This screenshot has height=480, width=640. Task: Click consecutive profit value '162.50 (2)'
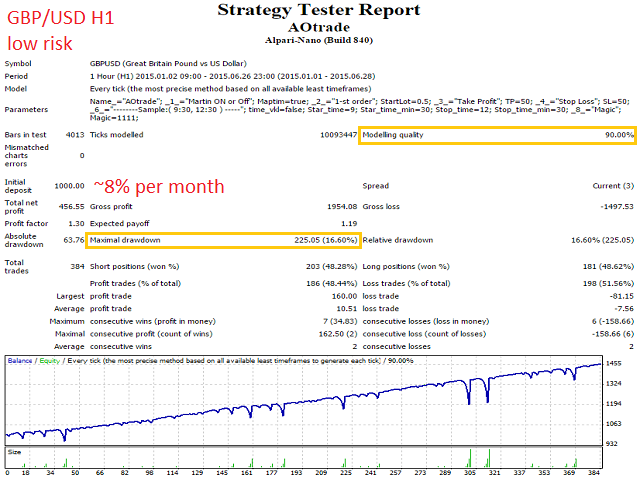338,334
